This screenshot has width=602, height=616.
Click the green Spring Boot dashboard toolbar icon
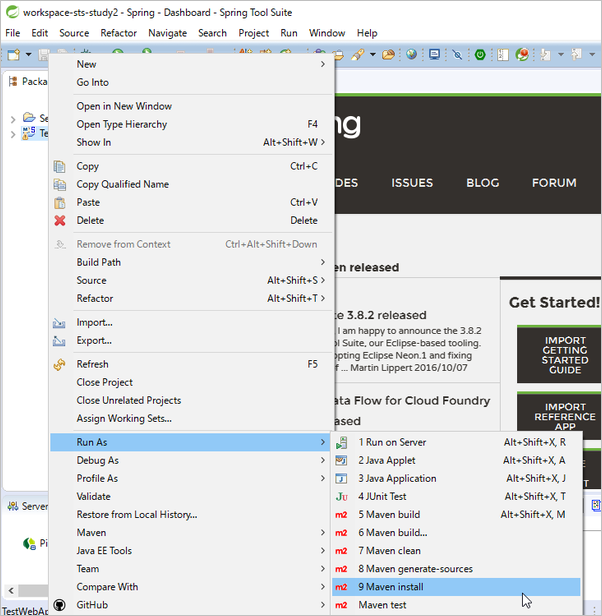[481, 54]
